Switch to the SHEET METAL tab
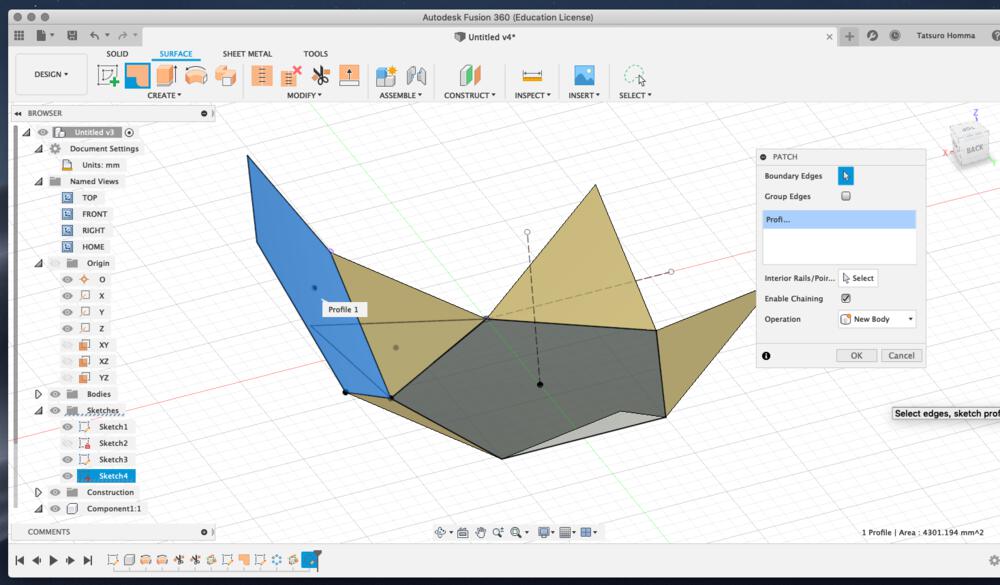The height and width of the screenshot is (585, 1000). click(245, 53)
